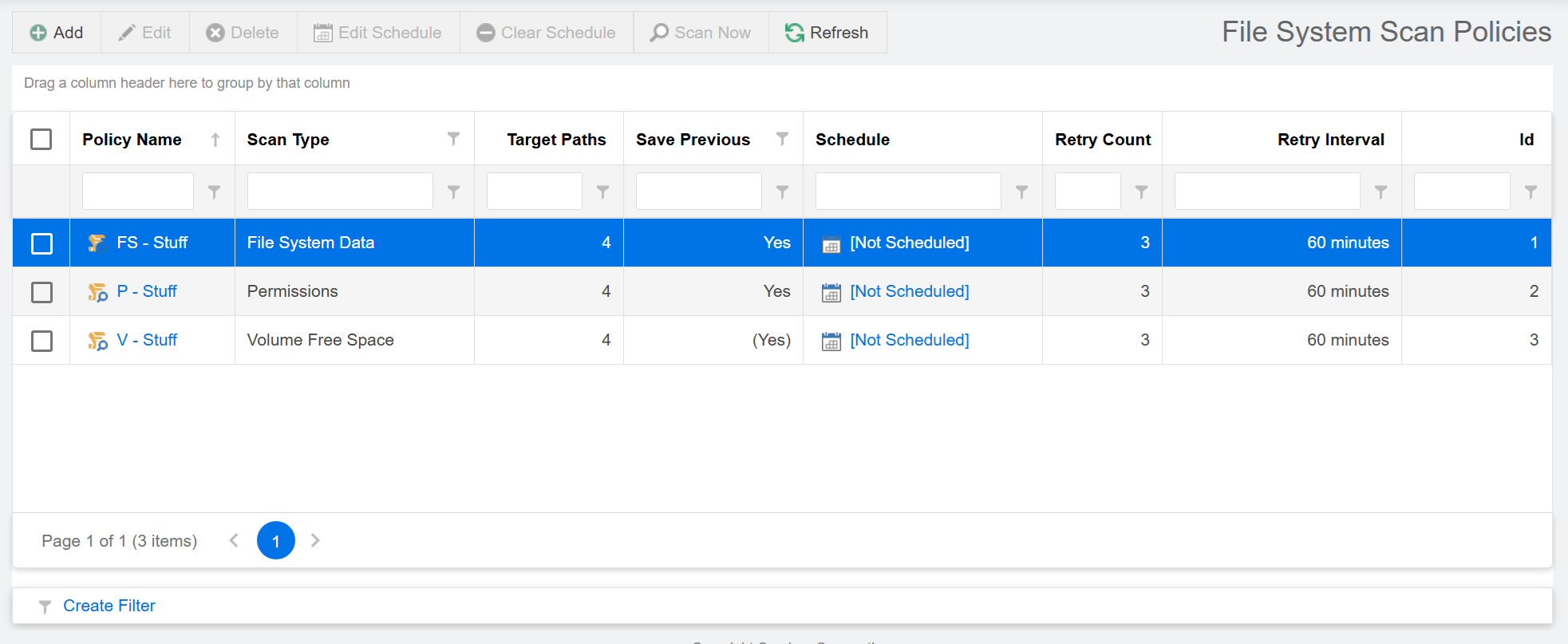Open filter options for Schedule filter row

(1021, 192)
